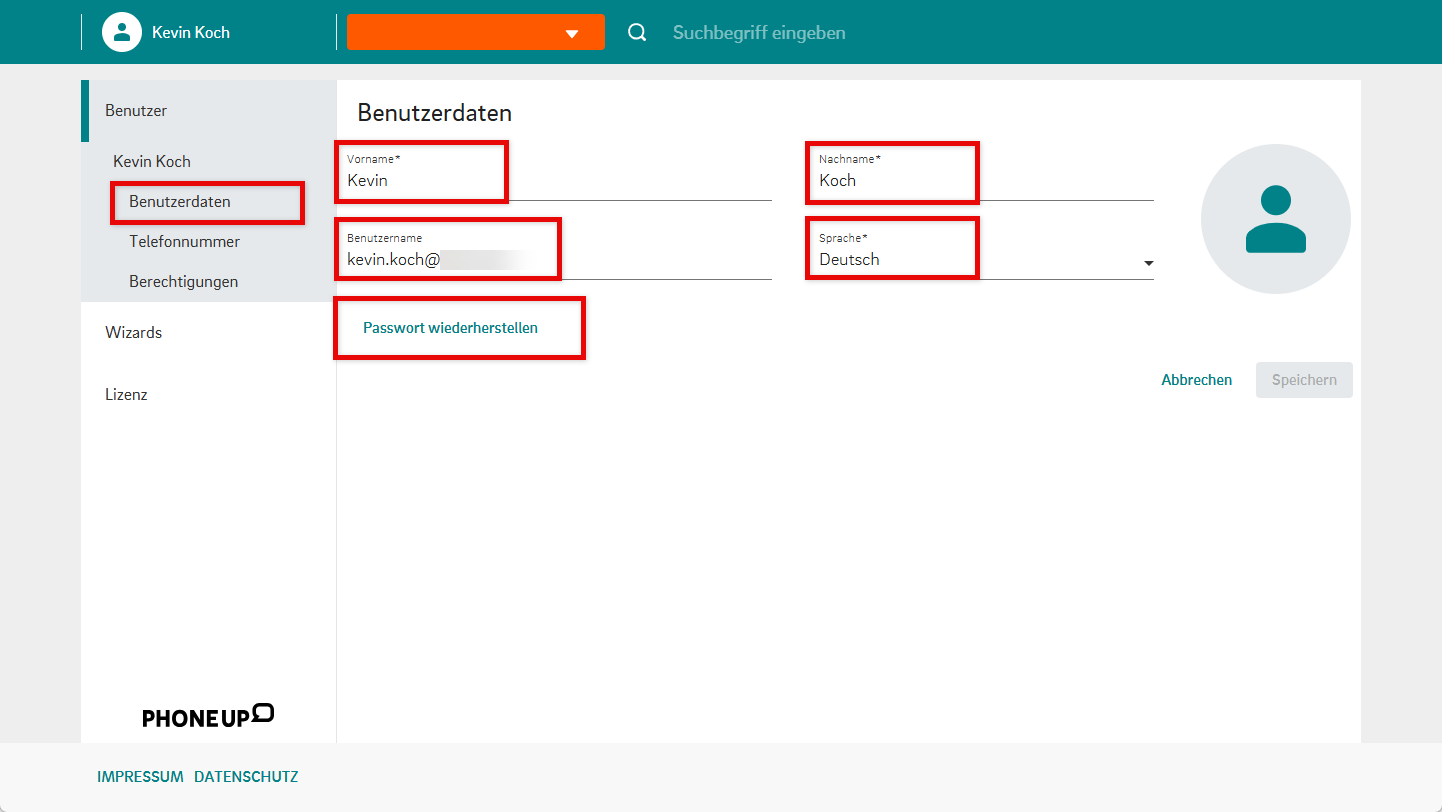Open the Wizards section
1442x812 pixels.
tap(133, 333)
